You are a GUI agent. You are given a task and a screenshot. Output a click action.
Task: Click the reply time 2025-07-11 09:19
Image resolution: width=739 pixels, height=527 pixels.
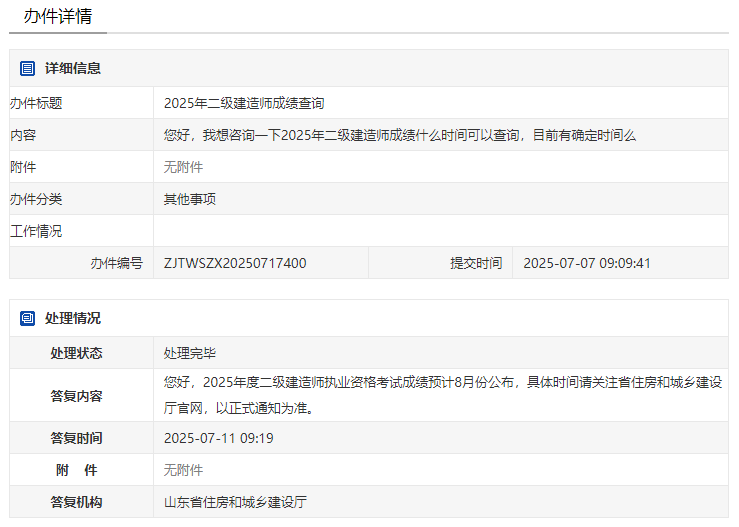coord(219,438)
